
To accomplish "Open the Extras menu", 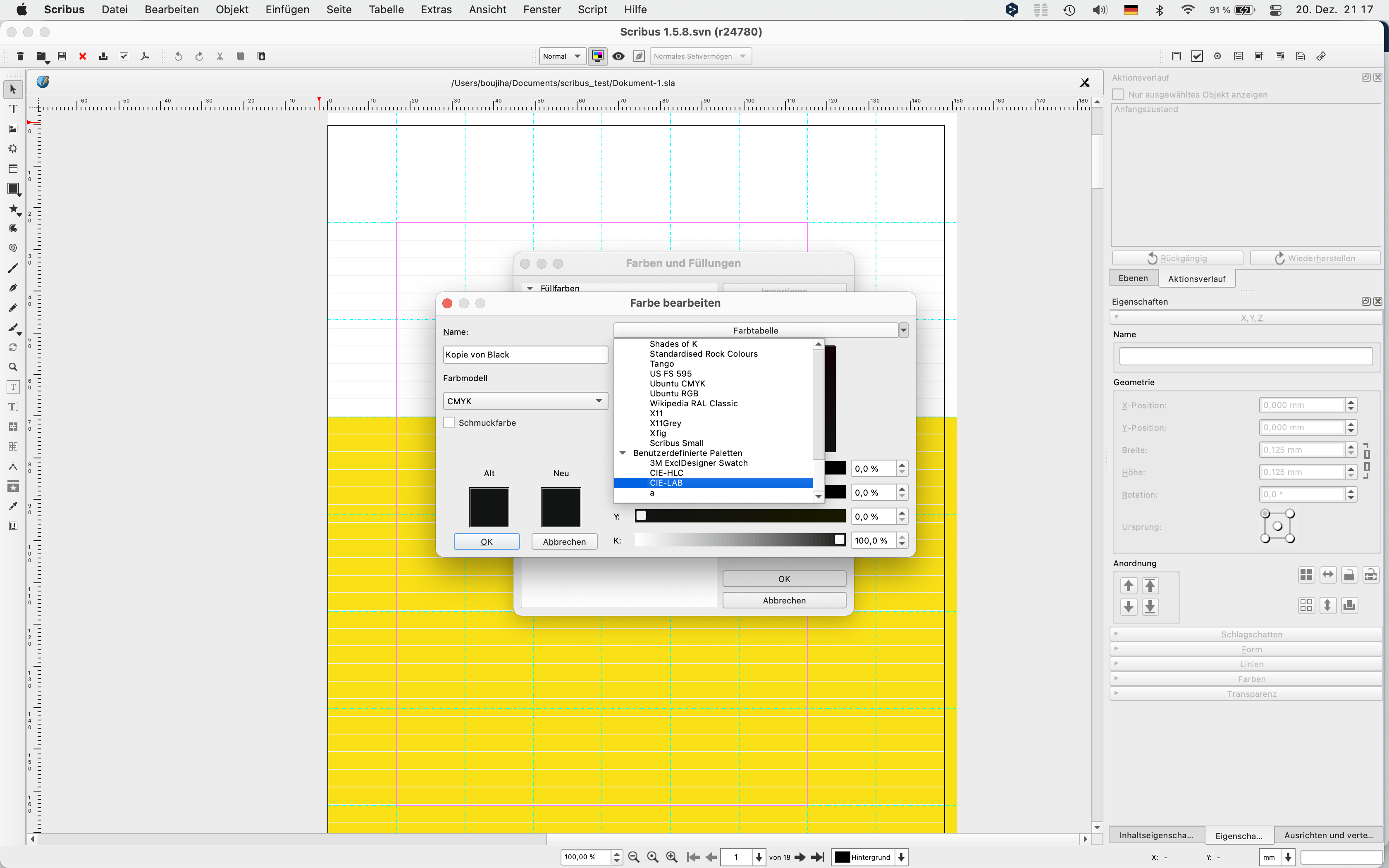I will click(436, 10).
